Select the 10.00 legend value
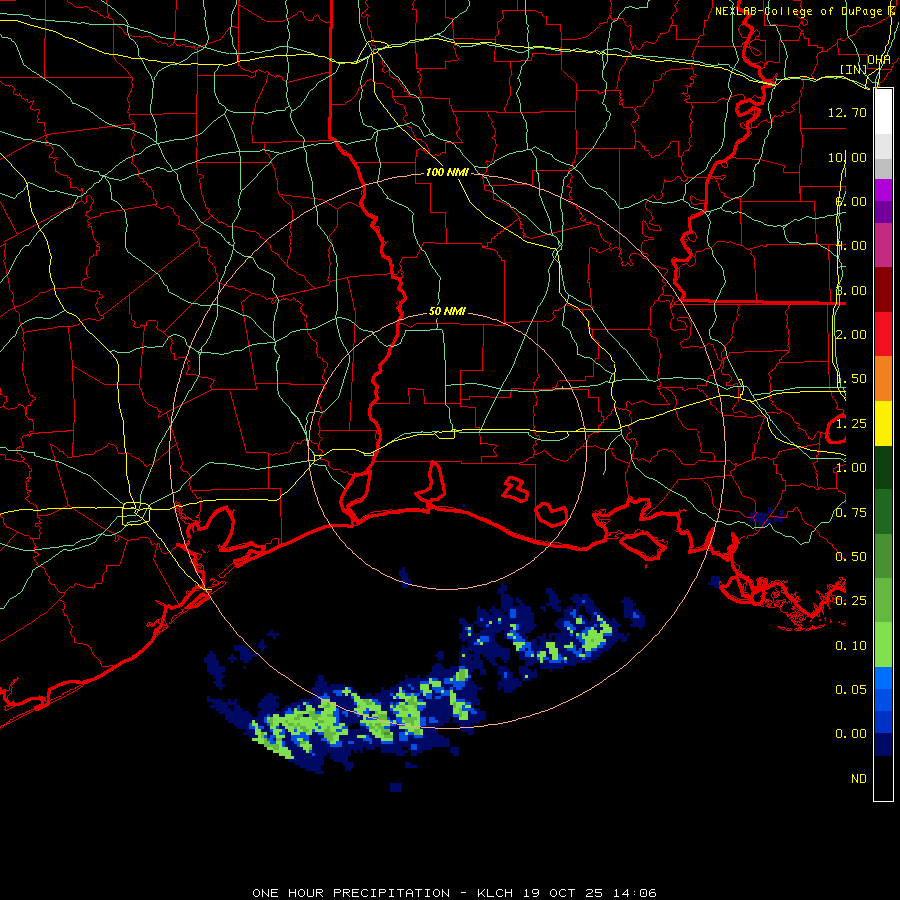Viewport: 900px width, 900px height. pyautogui.click(x=847, y=157)
